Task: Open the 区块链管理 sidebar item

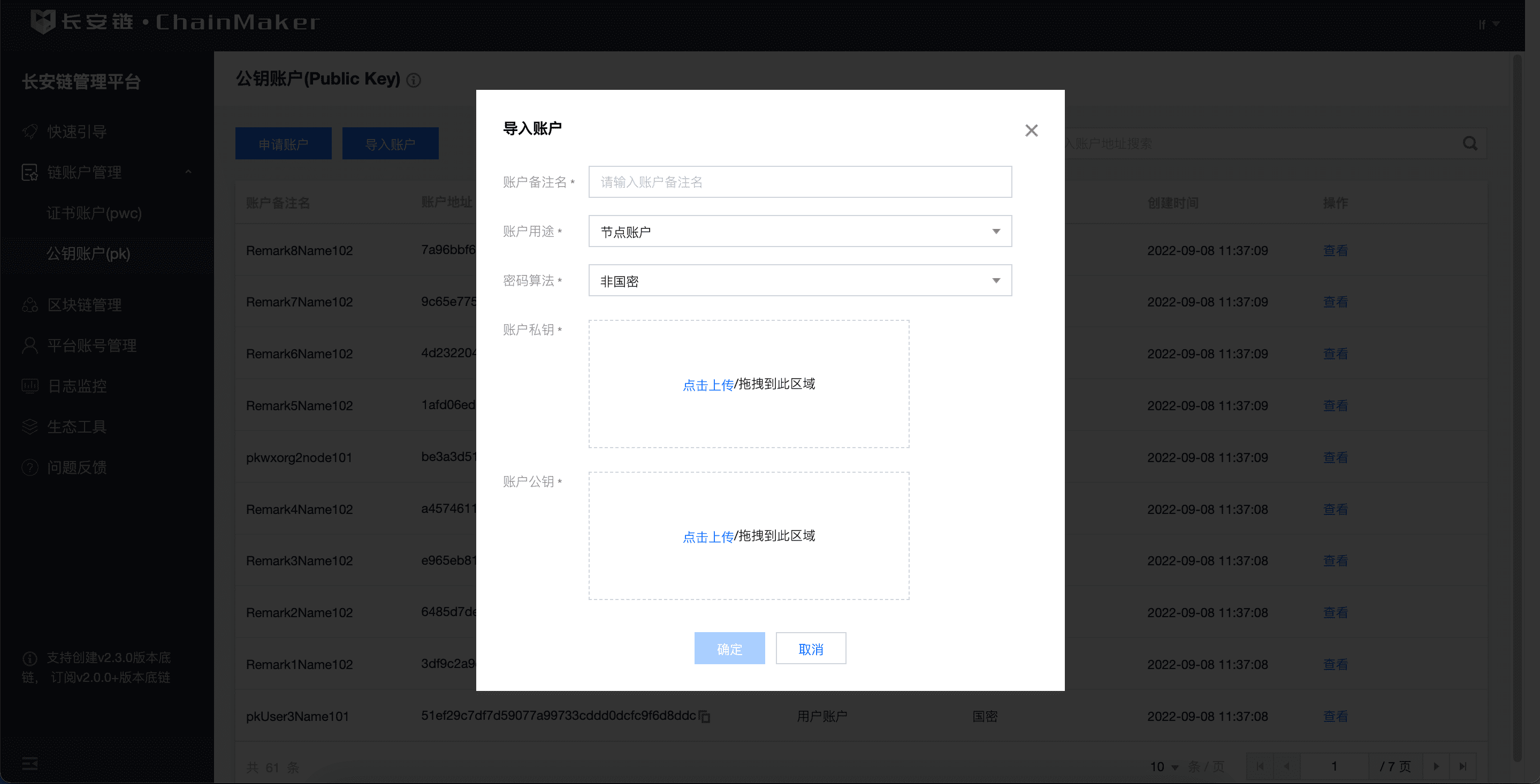Action: (x=83, y=305)
